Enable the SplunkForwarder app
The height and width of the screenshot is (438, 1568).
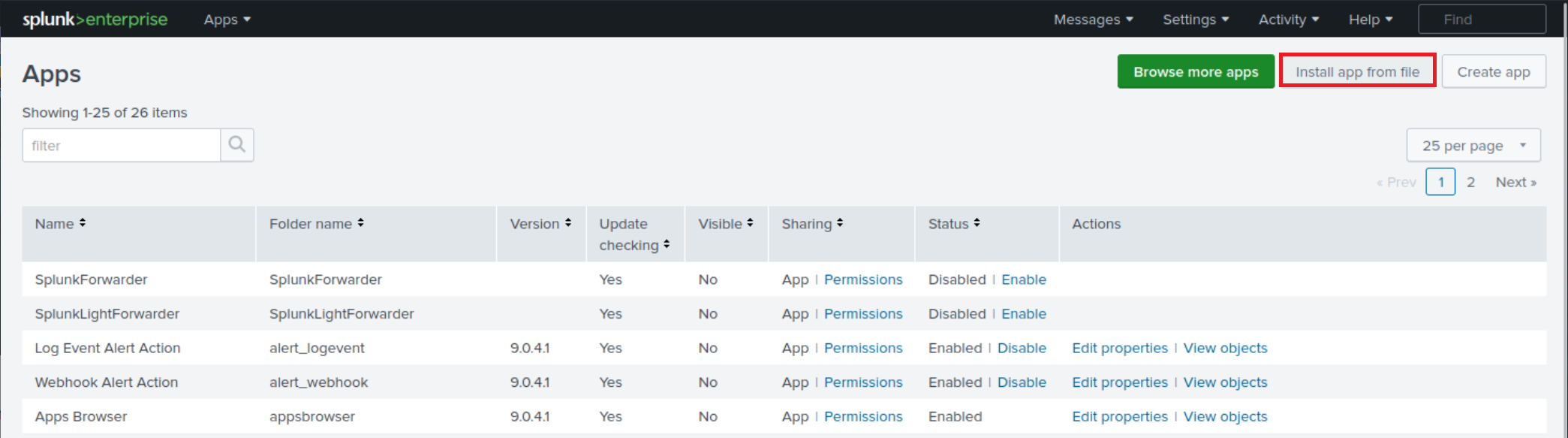coord(1024,279)
